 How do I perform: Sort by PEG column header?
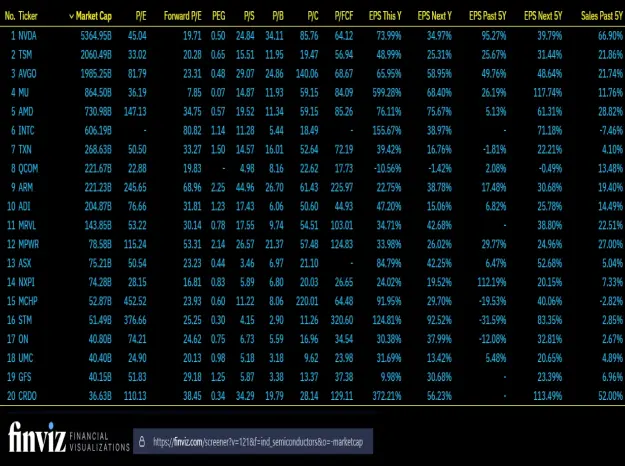point(218,16)
